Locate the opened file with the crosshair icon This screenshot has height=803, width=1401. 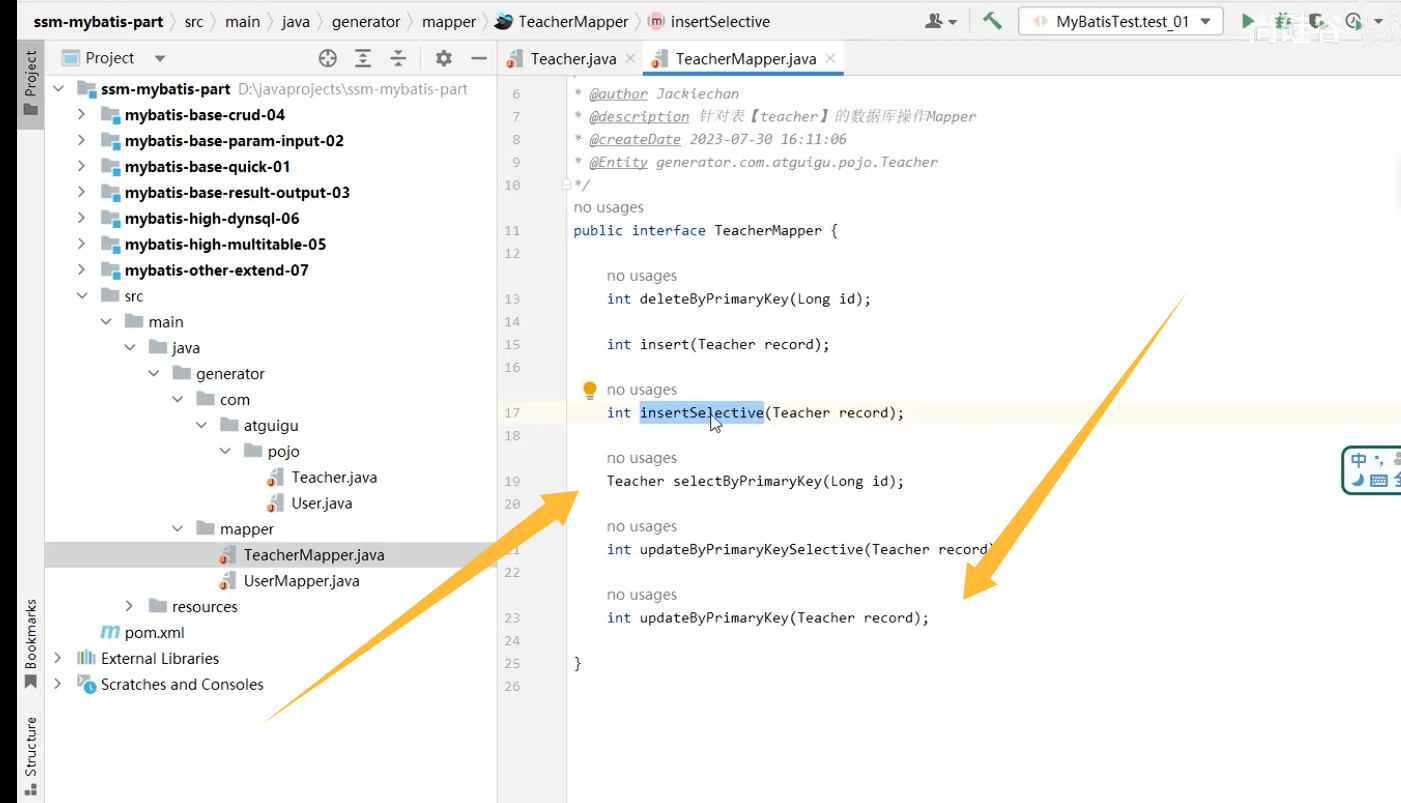327,58
